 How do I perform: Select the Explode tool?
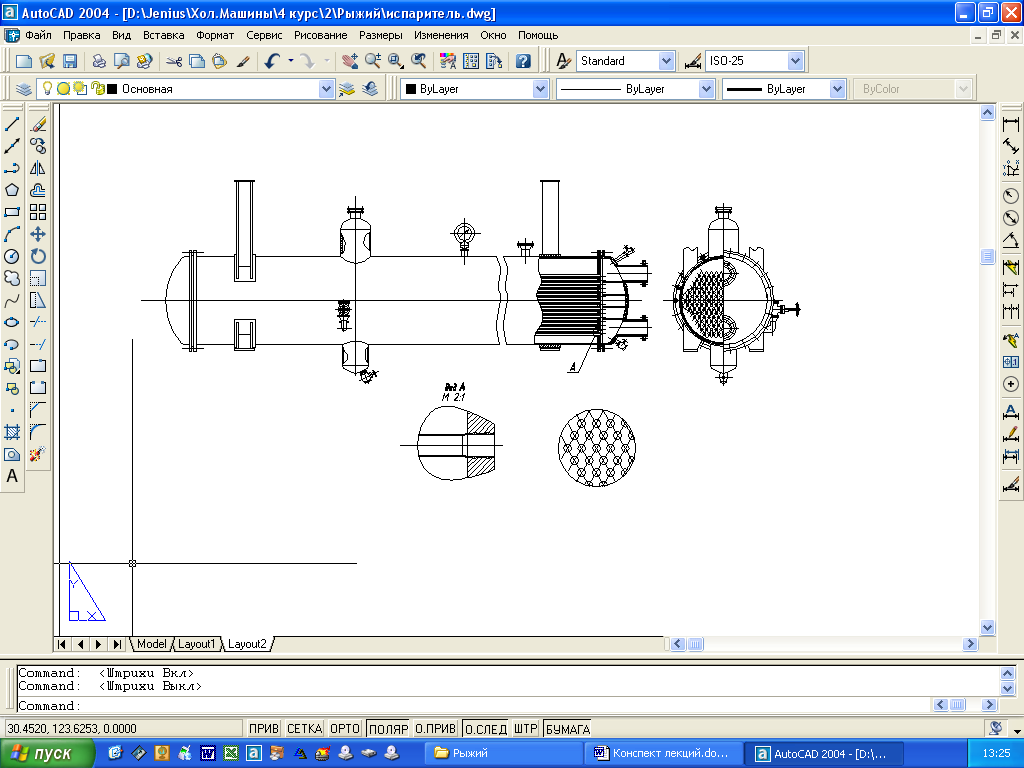click(x=38, y=454)
